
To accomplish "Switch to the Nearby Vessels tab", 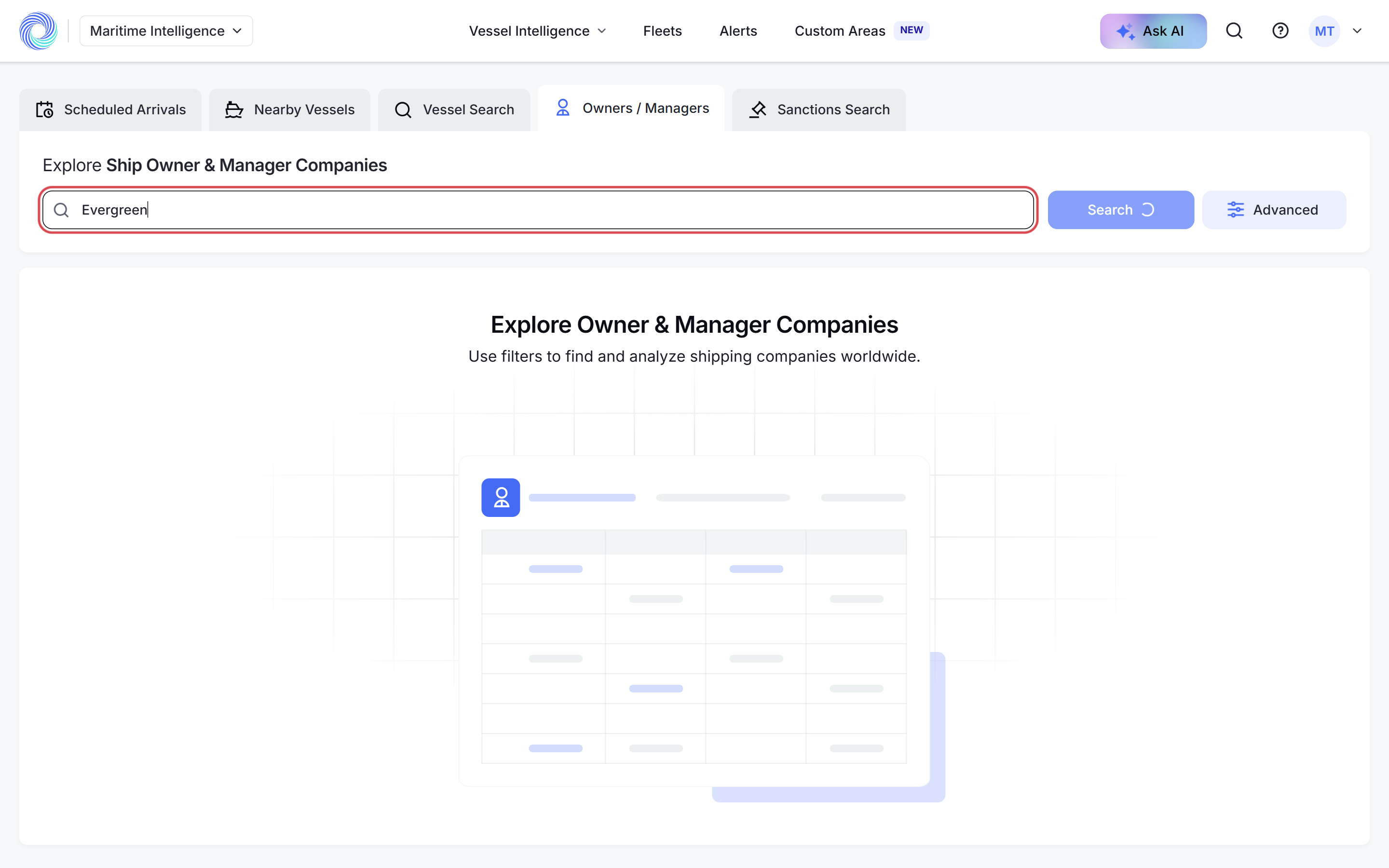I will click(289, 109).
